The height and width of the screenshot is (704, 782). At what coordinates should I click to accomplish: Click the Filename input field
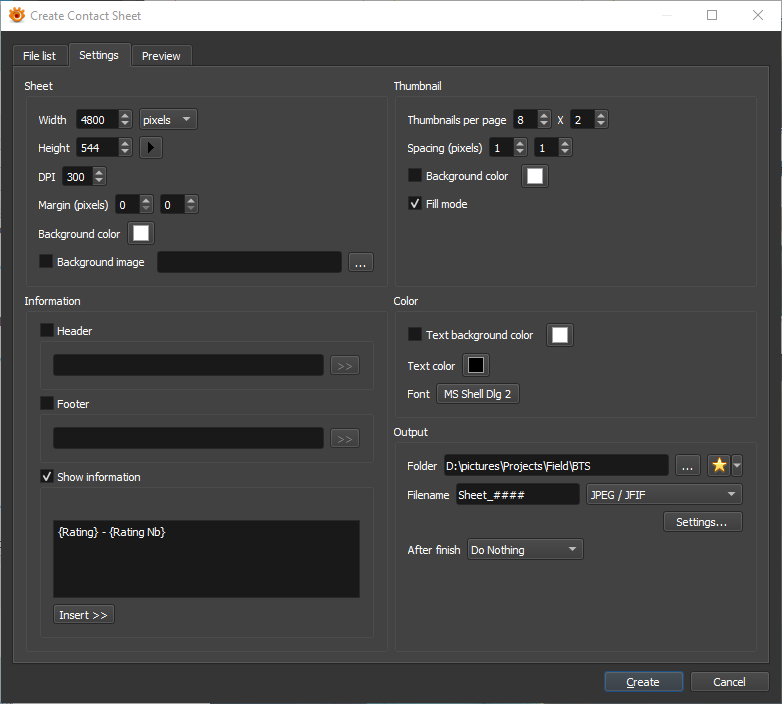tap(516, 495)
